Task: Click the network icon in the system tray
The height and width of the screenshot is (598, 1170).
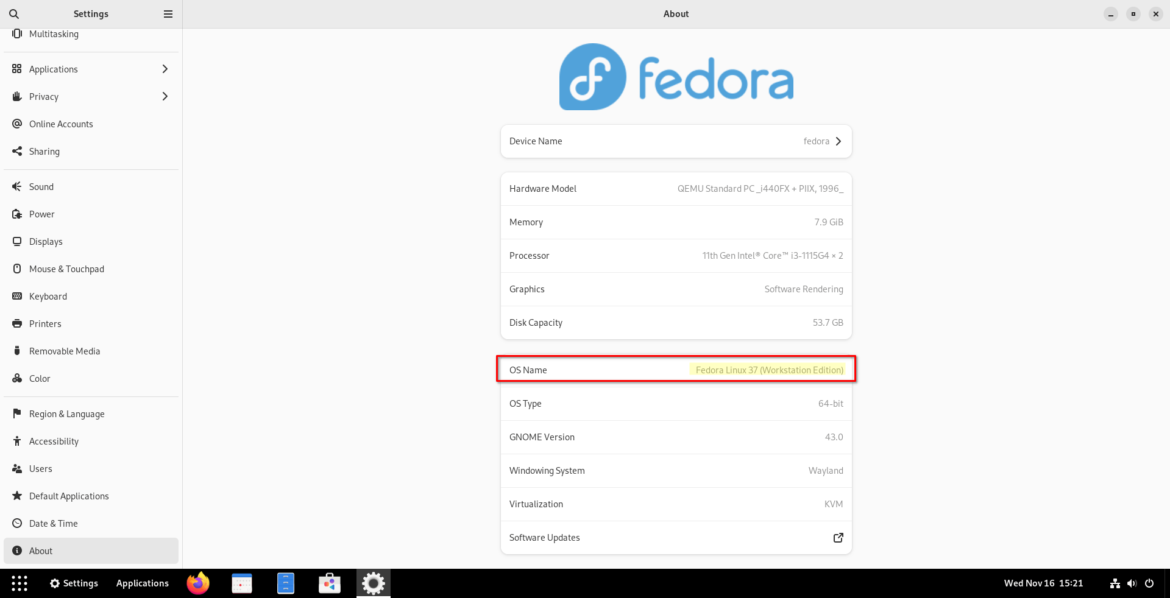Action: coord(1113,583)
